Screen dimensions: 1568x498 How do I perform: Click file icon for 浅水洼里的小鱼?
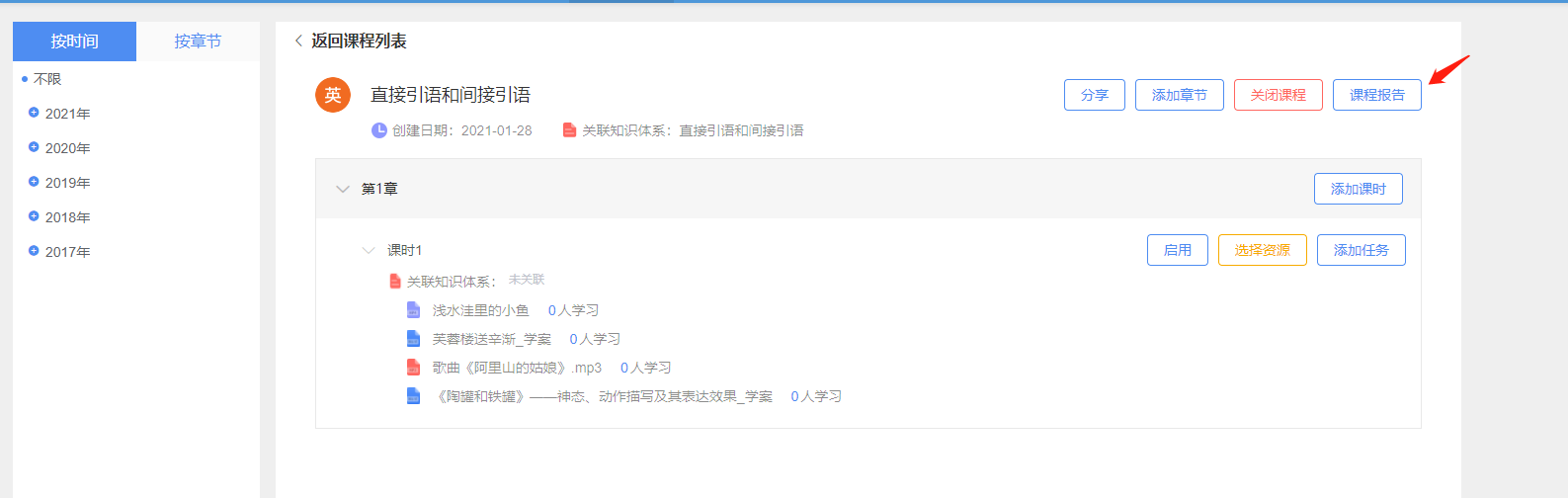(414, 310)
